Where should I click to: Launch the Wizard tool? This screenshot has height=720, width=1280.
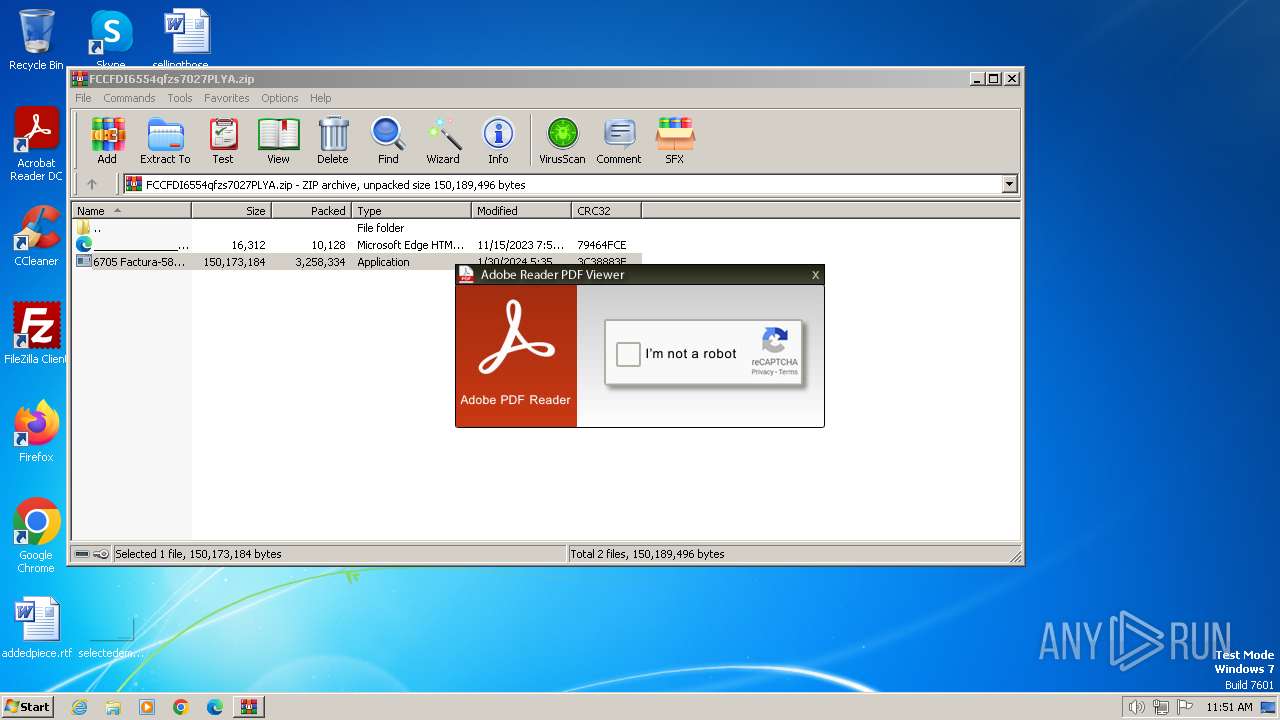click(x=443, y=140)
